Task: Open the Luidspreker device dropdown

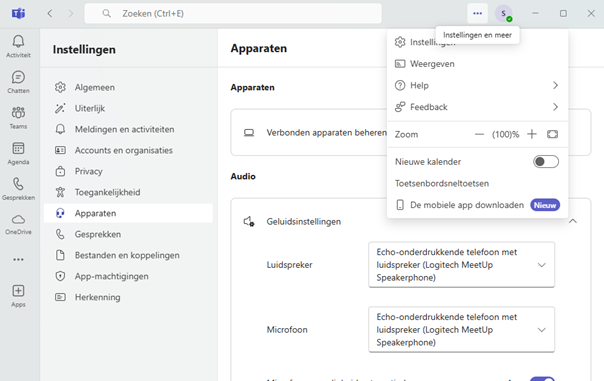Action: 461,265
